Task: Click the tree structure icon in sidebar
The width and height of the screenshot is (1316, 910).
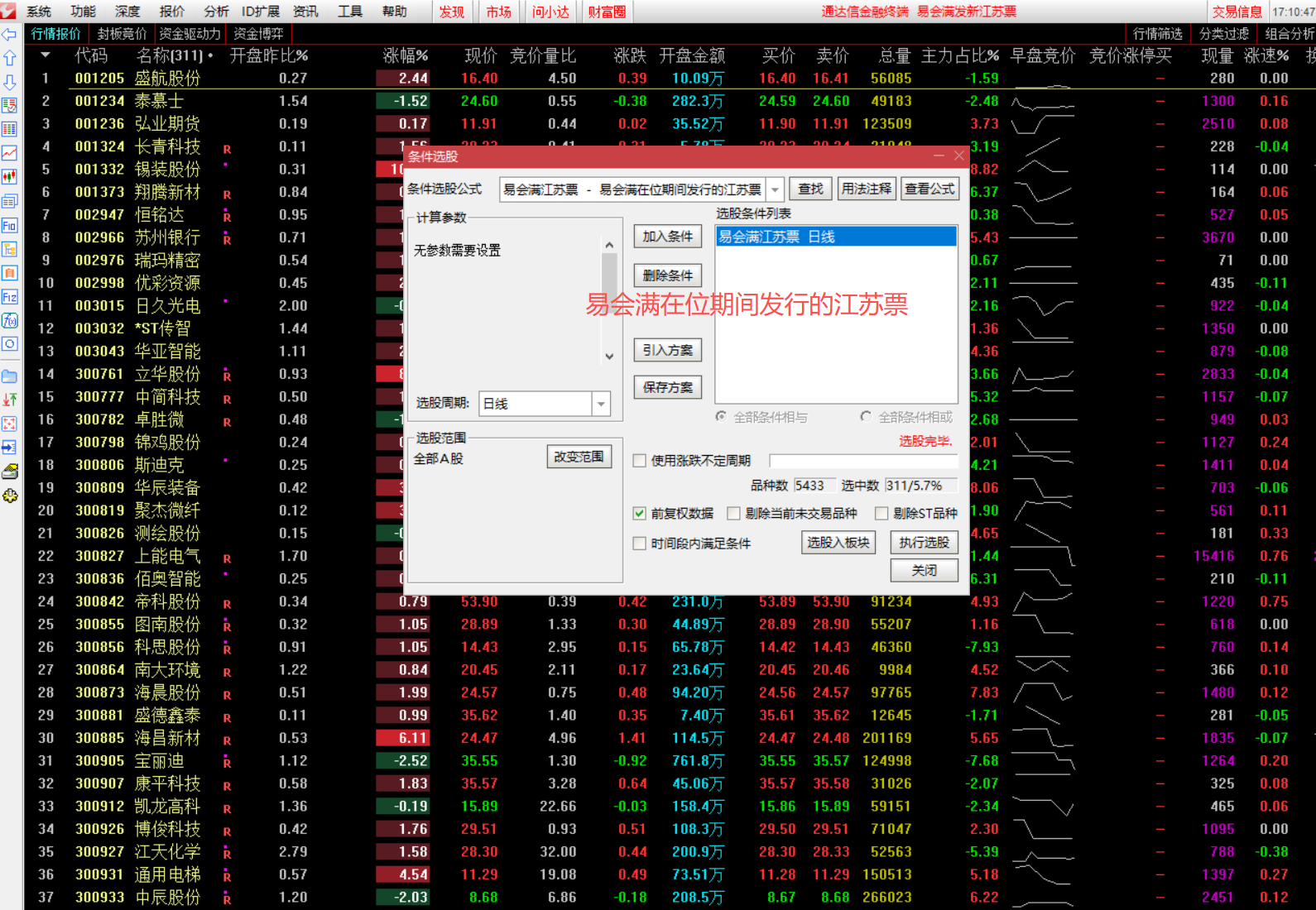Action: click(x=10, y=249)
